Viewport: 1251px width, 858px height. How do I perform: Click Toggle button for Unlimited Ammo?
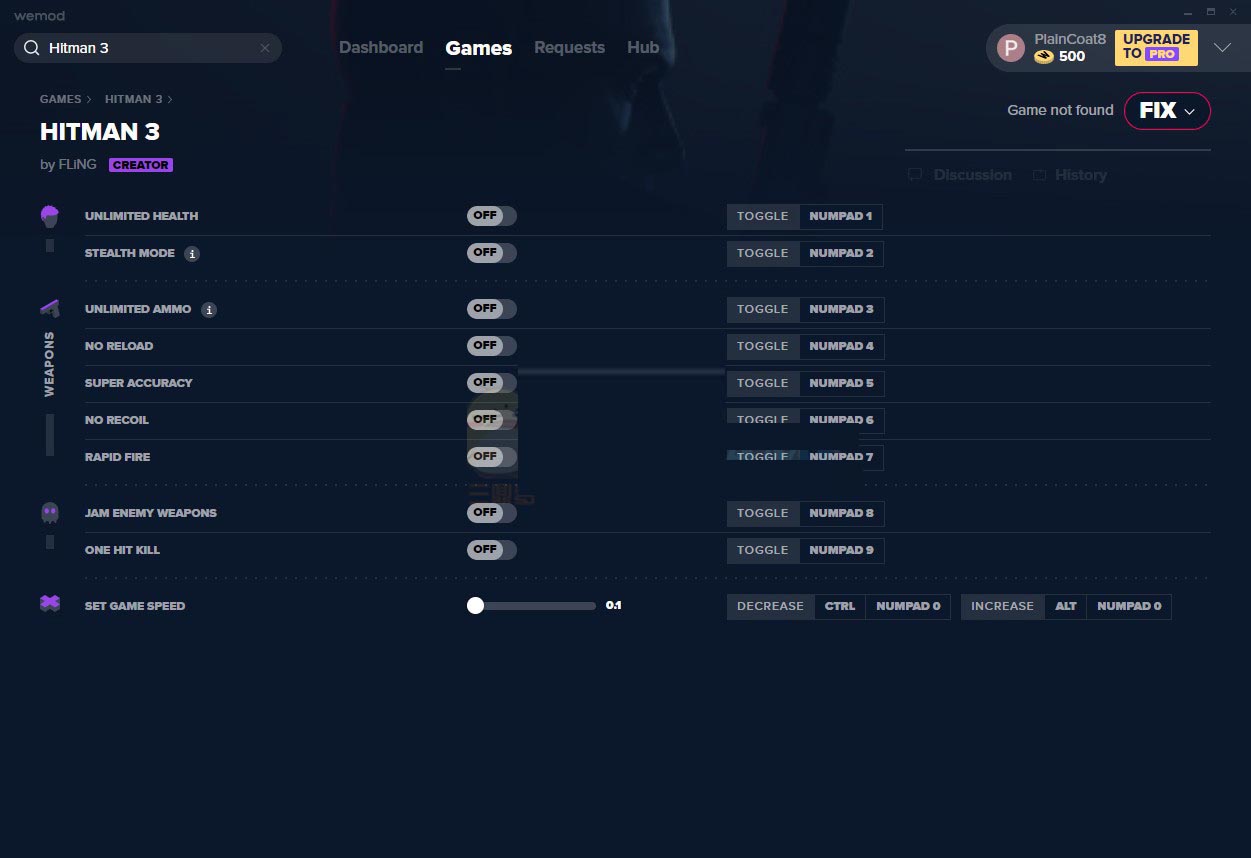763,310
